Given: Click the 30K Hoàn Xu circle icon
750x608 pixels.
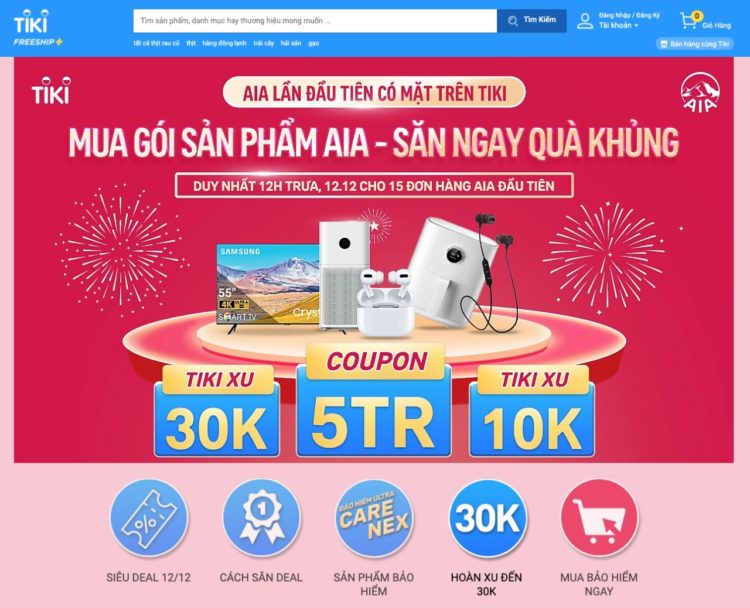Looking at the screenshot, I should point(486,518).
